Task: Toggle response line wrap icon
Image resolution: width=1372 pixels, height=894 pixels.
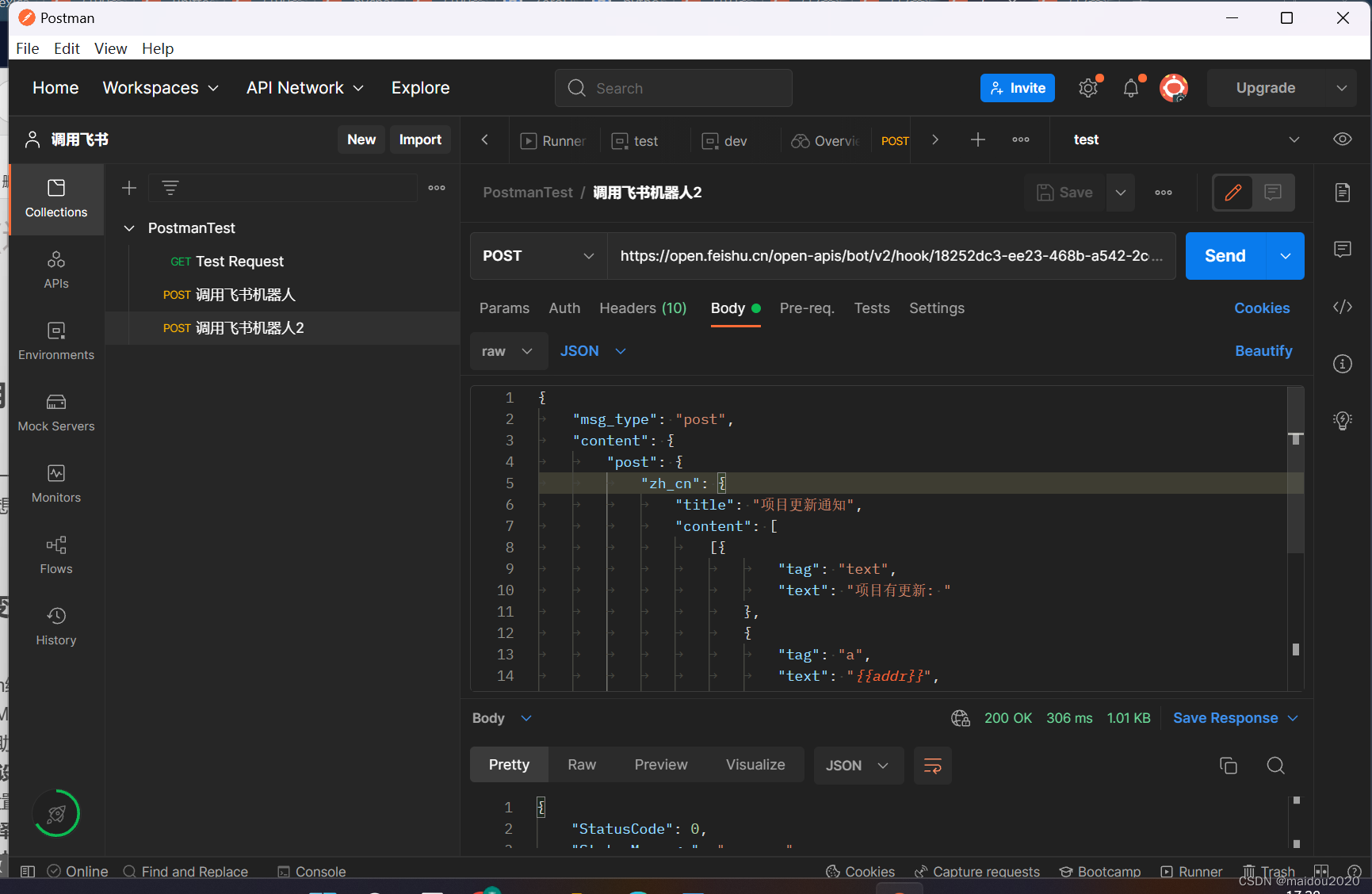Action: [933, 766]
